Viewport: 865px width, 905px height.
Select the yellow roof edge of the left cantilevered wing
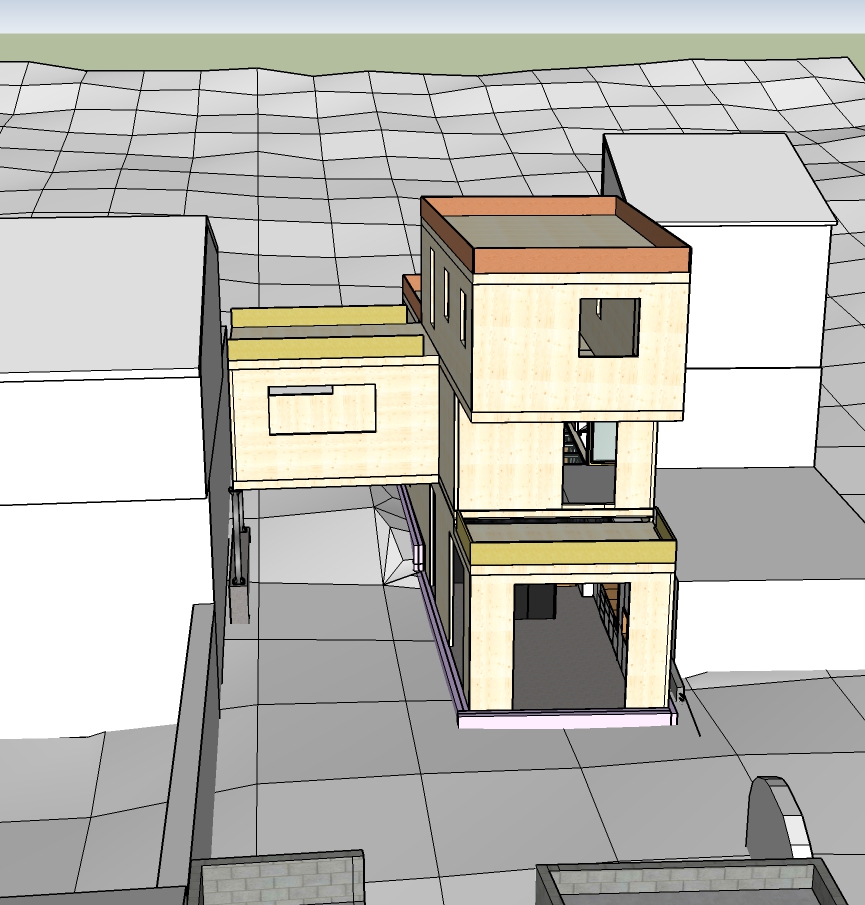point(326,348)
